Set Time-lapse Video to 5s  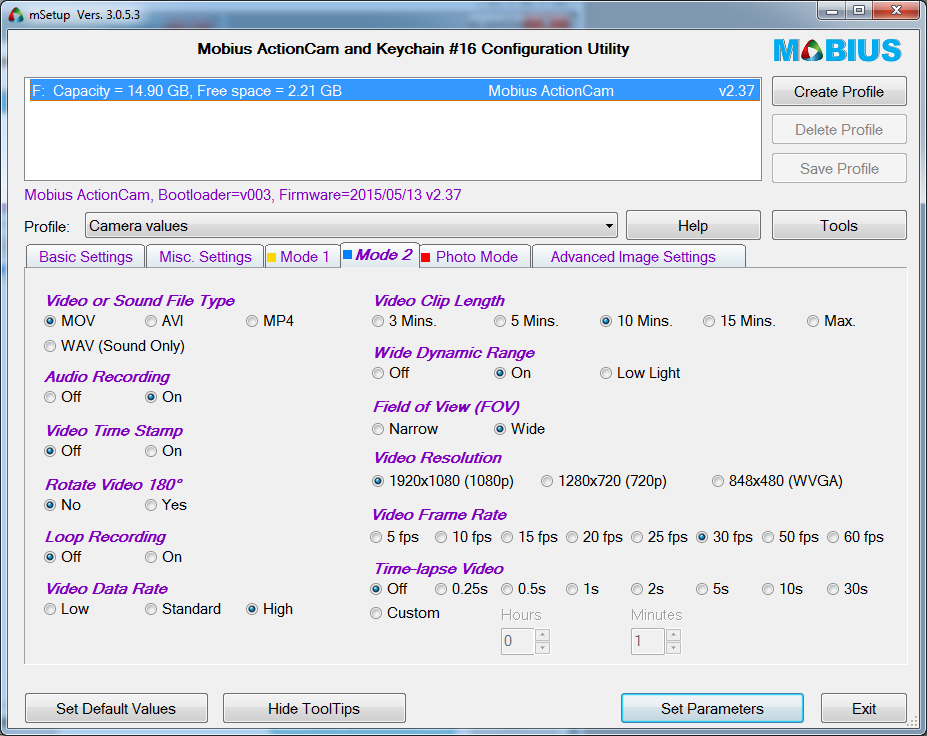pyautogui.click(x=713, y=589)
